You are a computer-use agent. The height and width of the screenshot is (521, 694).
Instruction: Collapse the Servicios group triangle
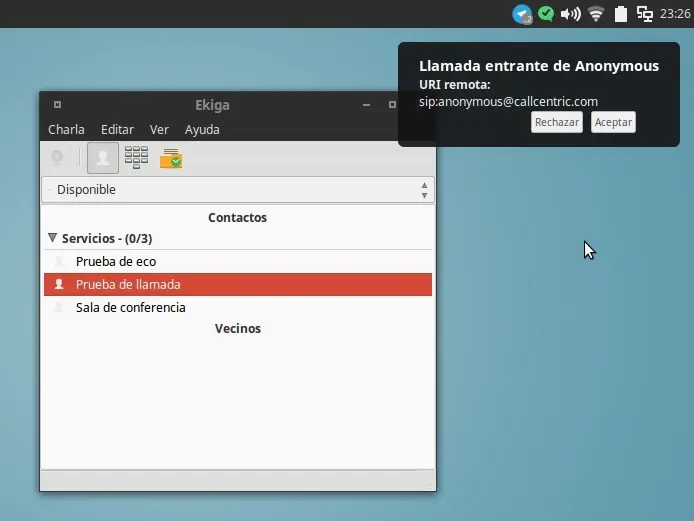(x=52, y=238)
